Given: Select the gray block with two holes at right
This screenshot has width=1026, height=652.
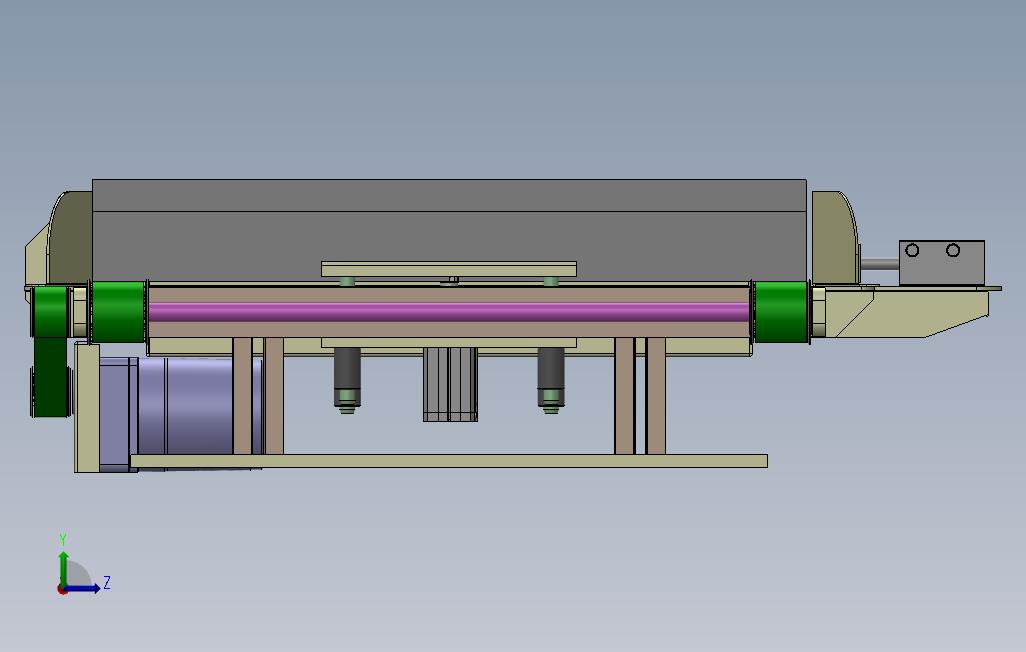Looking at the screenshot, I should (942, 263).
